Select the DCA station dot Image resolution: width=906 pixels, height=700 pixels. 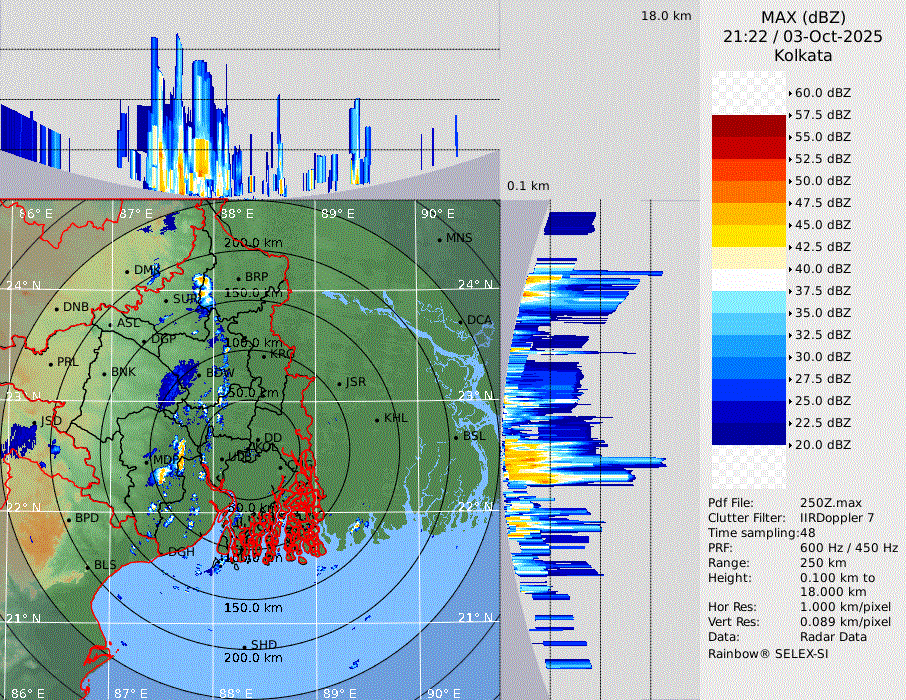click(461, 321)
